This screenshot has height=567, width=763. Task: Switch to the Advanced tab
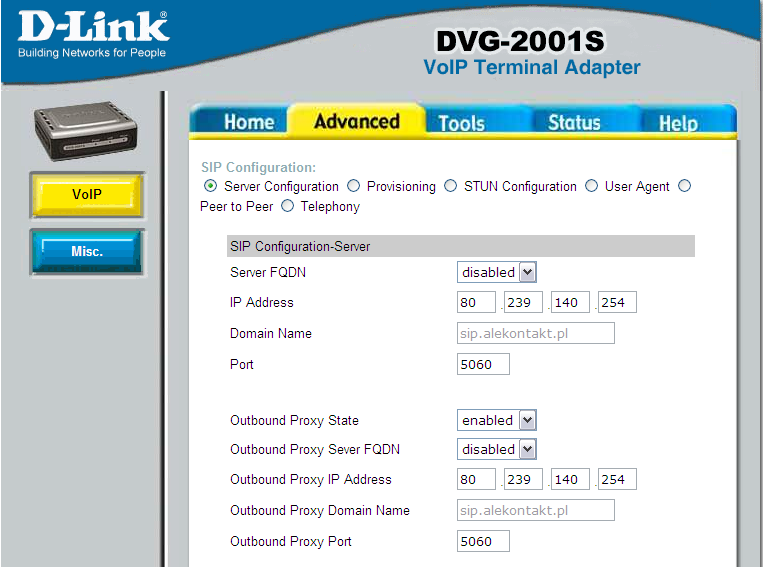[357, 121]
